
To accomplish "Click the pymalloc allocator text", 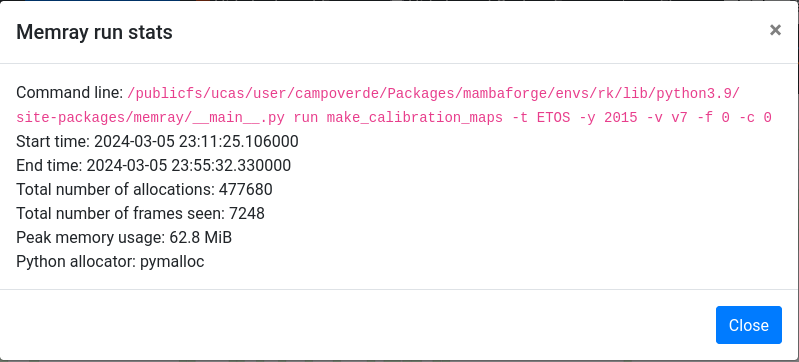I will click(172, 262).
